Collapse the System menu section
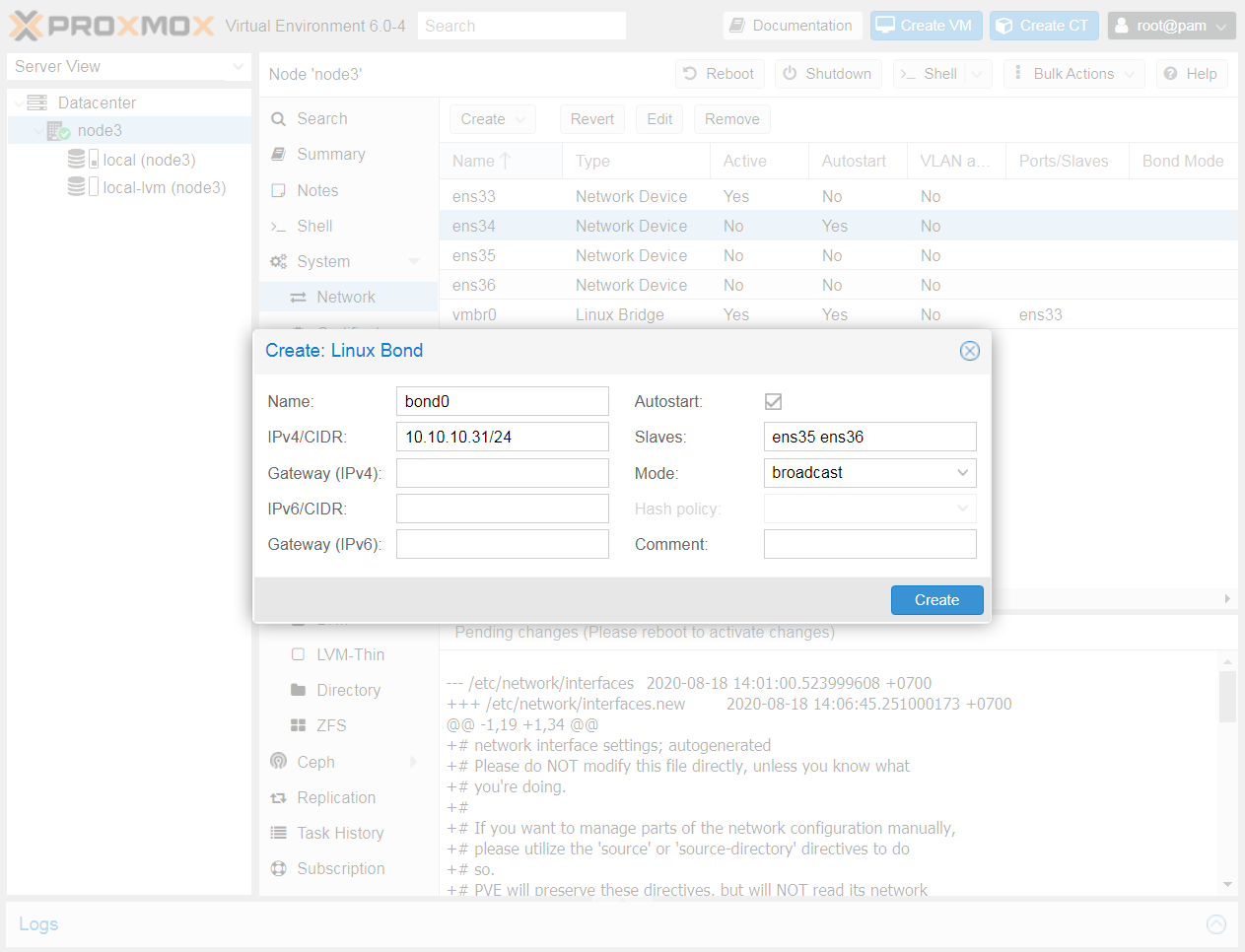Image resolution: width=1245 pixels, height=952 pixels. click(x=414, y=262)
